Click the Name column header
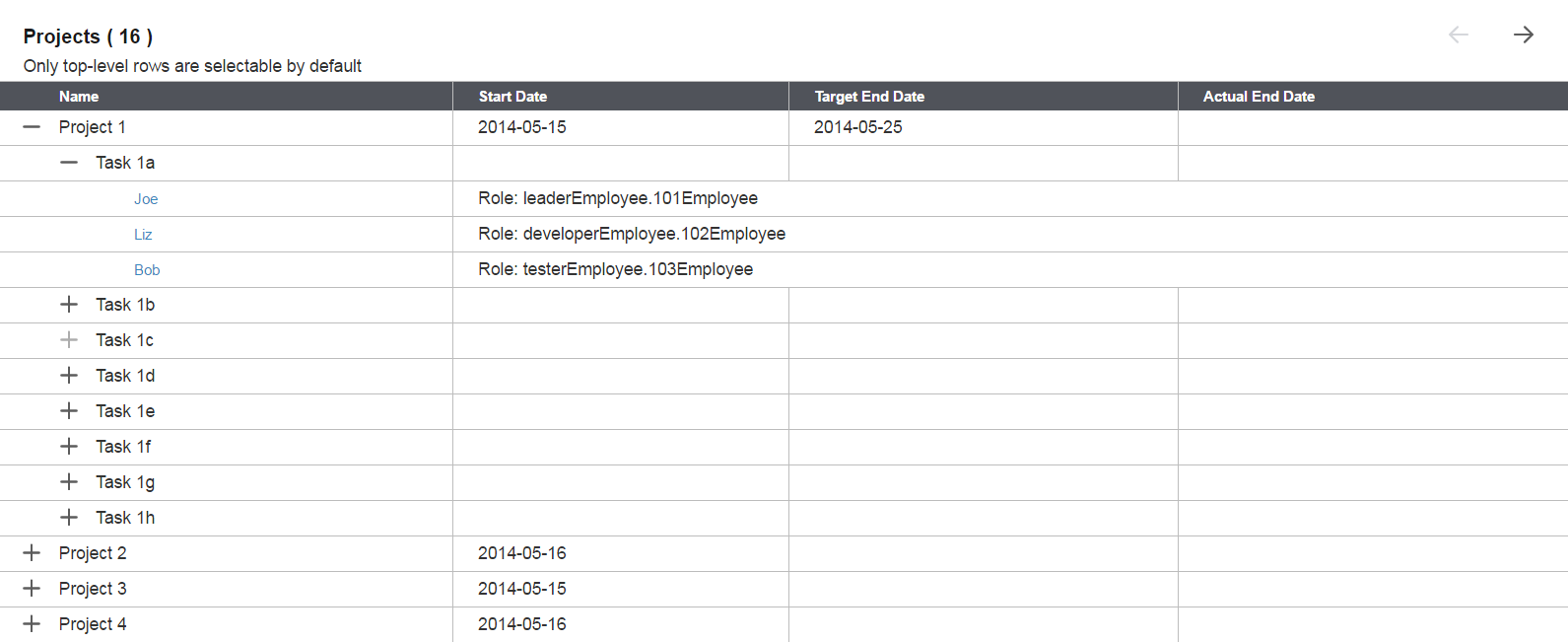Viewport: 1568px width, 642px height. (x=79, y=97)
